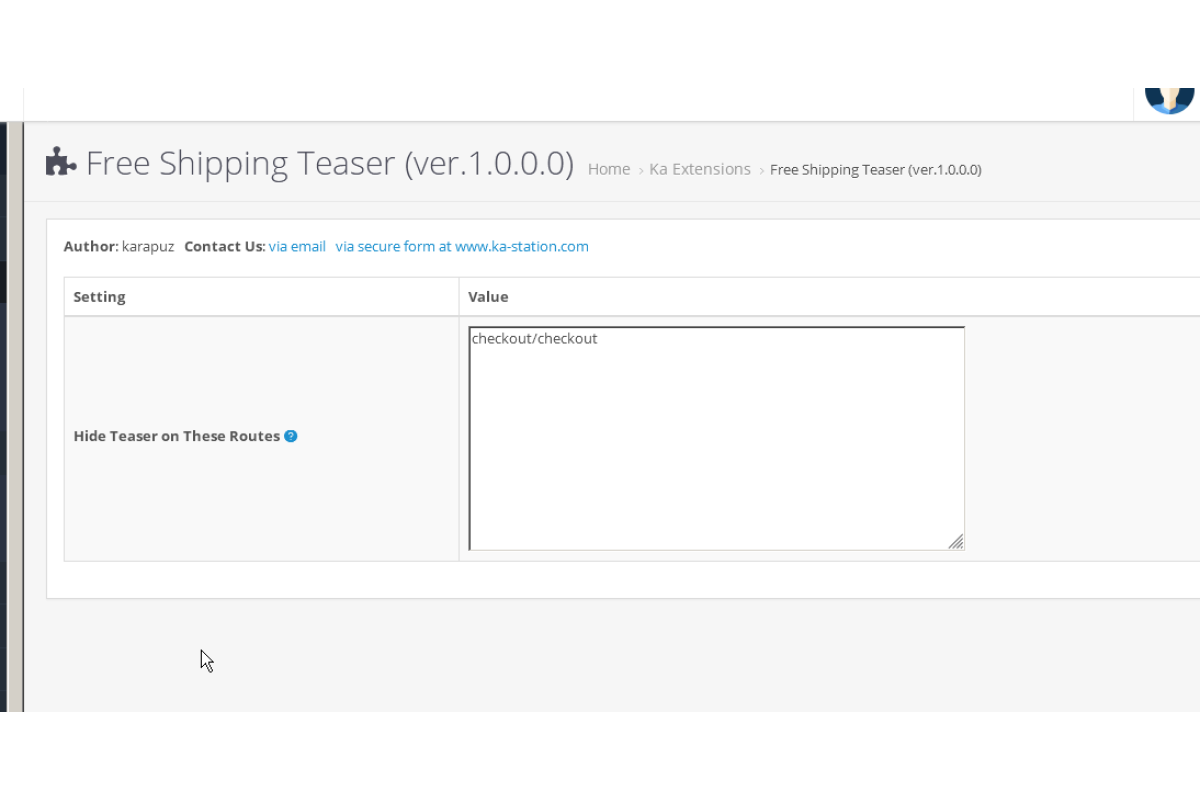Click the textarea resize handle
Viewport: 1200px width, 800px height.
956,542
